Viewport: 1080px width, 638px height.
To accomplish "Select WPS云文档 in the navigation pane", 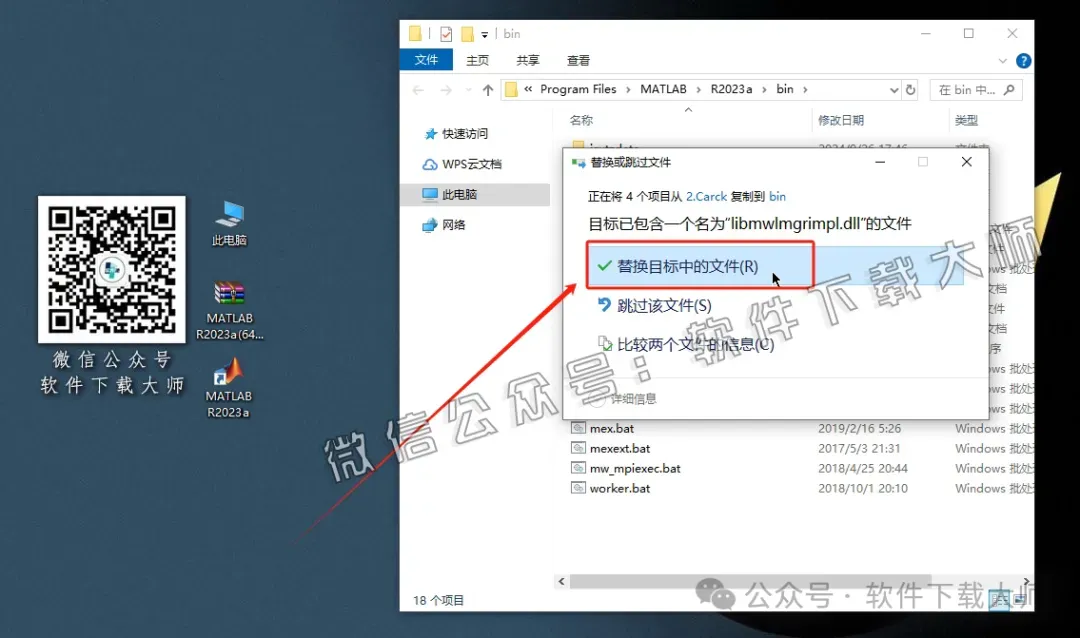I will click(x=462, y=164).
